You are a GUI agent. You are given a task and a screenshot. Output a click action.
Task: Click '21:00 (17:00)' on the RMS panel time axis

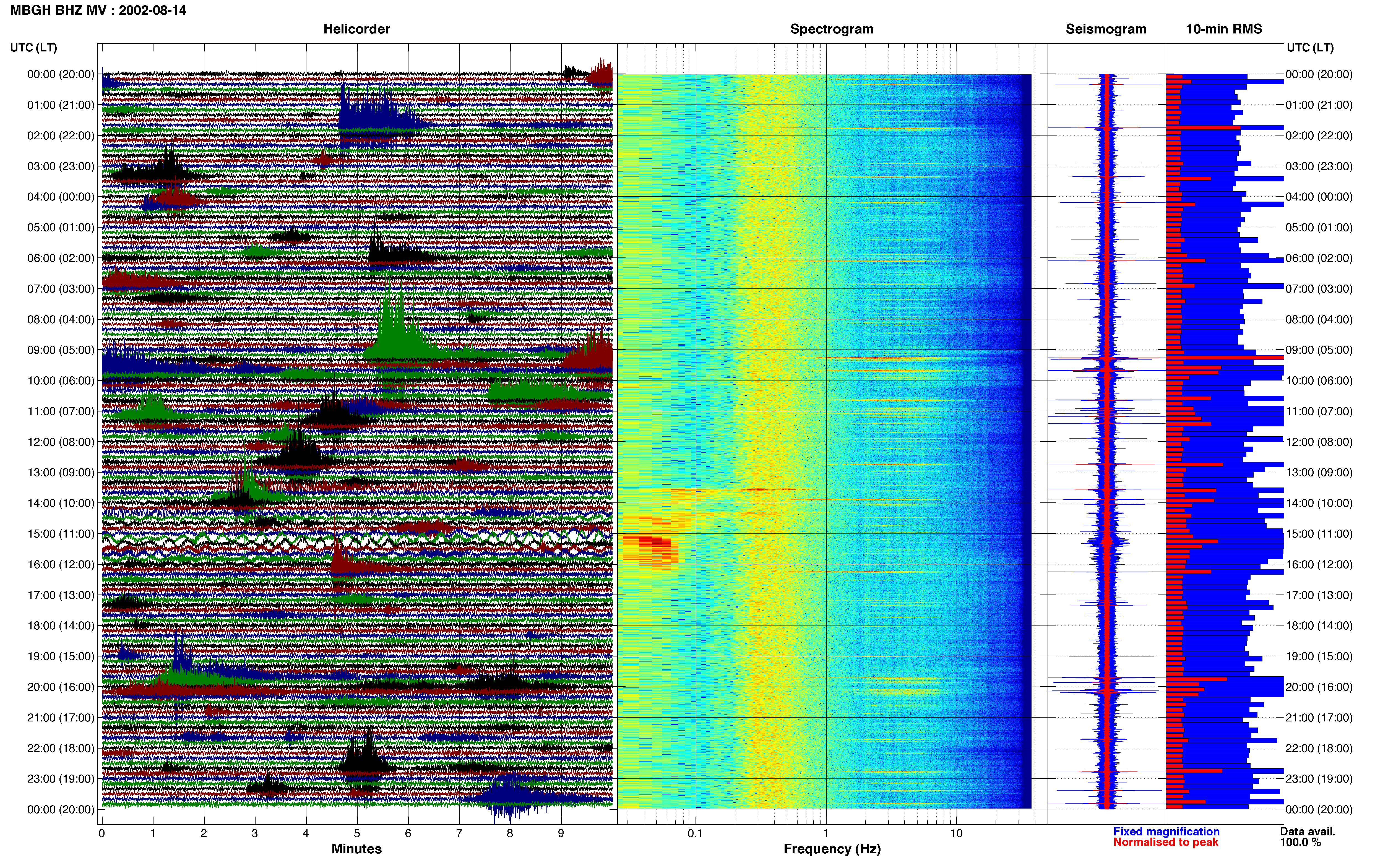[1319, 718]
